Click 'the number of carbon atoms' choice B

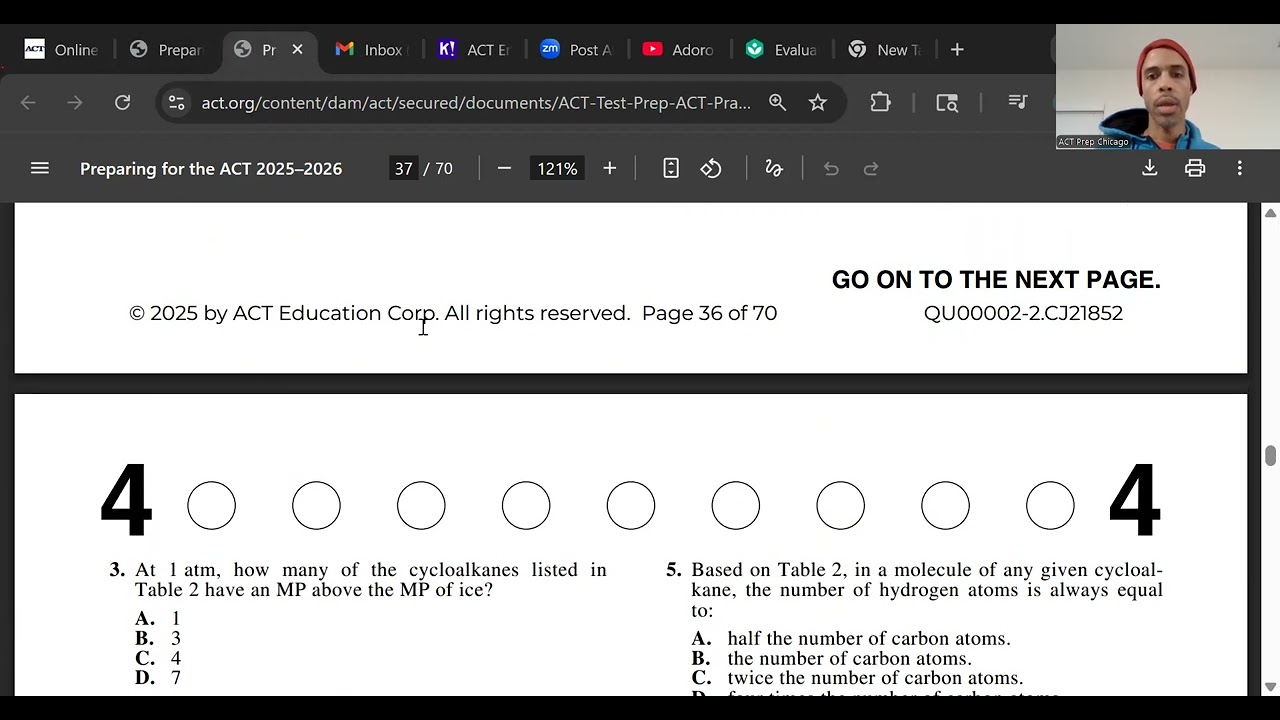pyautogui.click(x=831, y=658)
